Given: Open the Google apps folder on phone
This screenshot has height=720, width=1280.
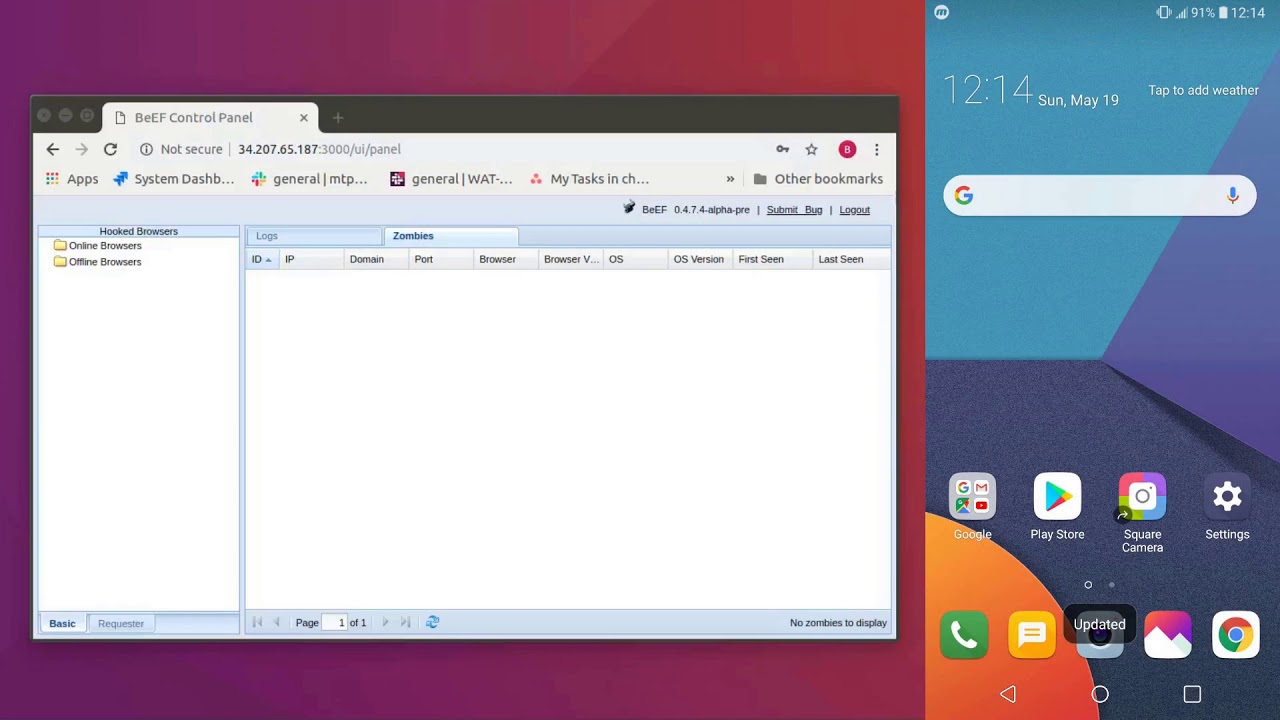Looking at the screenshot, I should point(972,507).
